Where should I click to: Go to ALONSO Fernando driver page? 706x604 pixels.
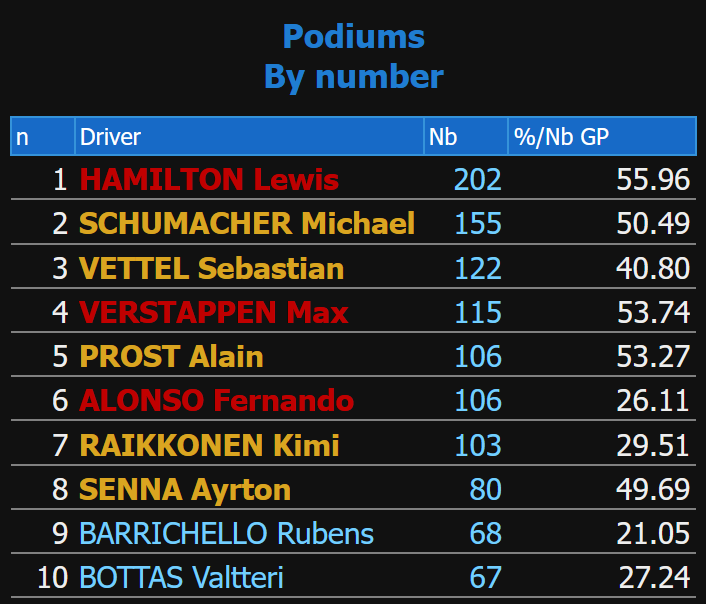(x=216, y=401)
